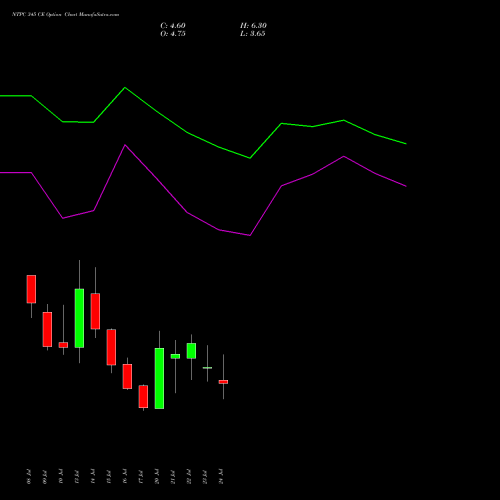Click the green candle above 22 Jul
Screen dimensions: 500x500
click(191, 351)
